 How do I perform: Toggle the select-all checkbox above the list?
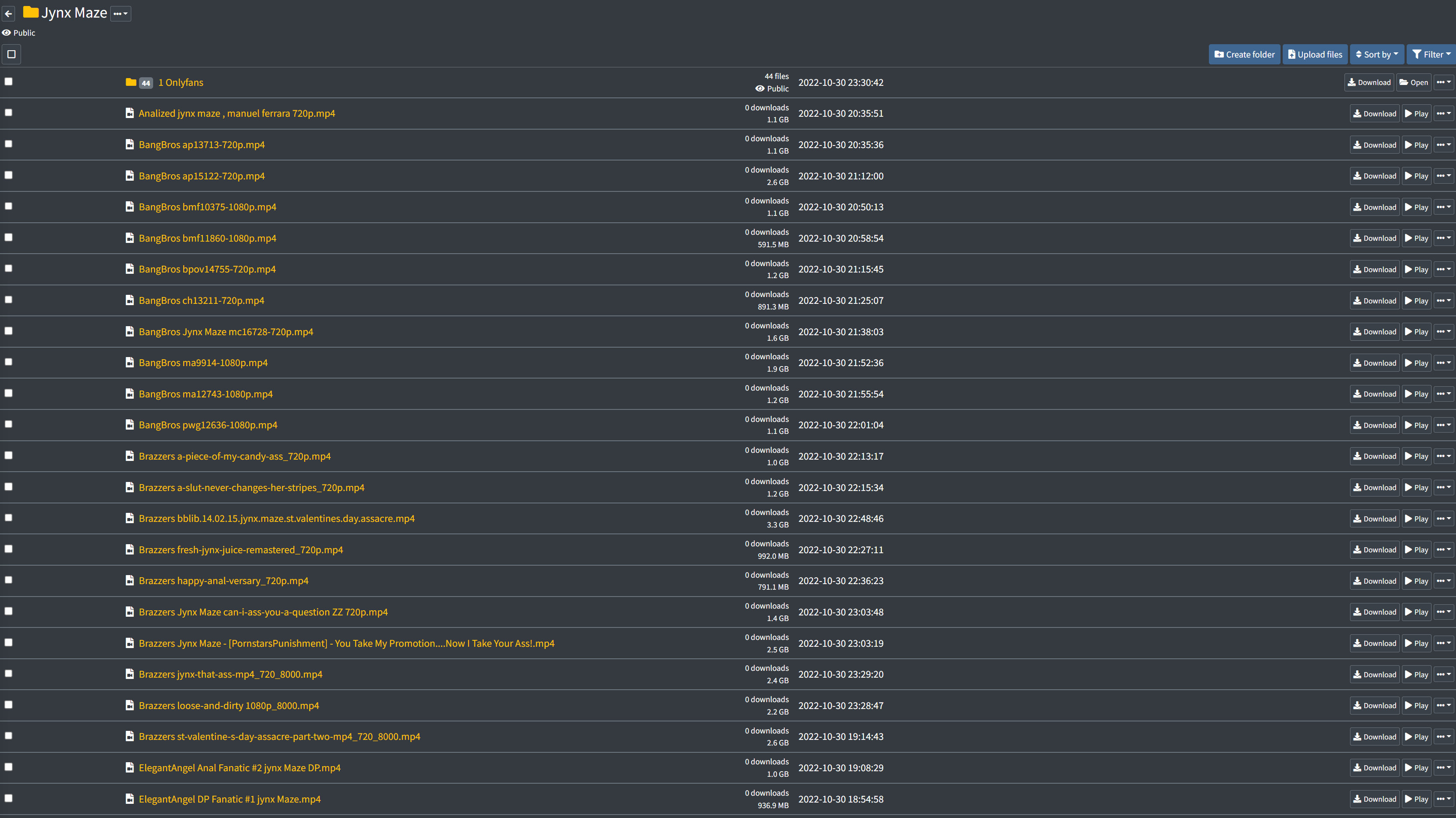click(11, 54)
